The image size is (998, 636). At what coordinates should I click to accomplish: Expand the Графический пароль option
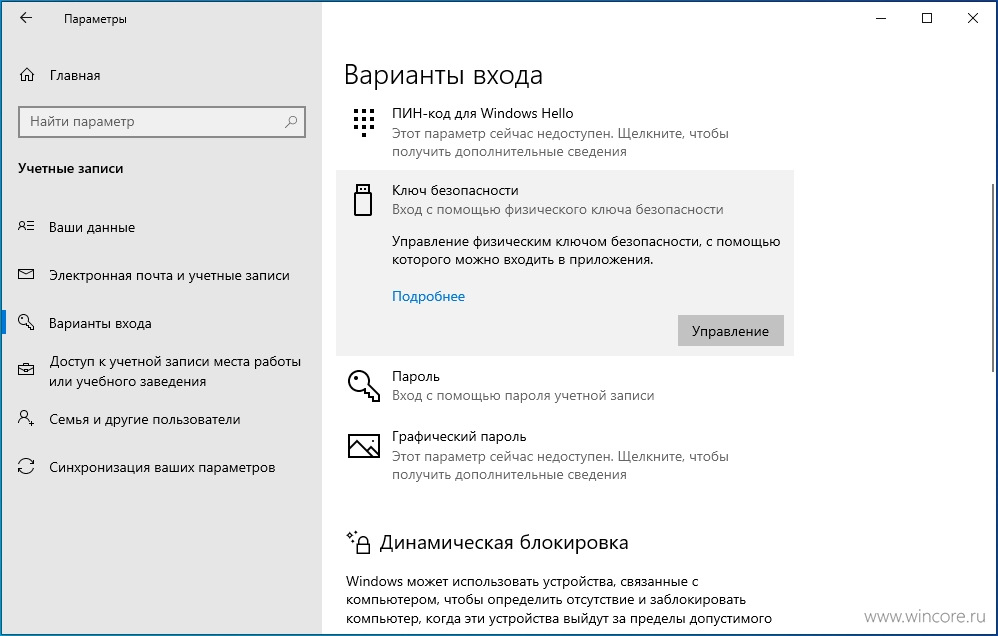click(565, 455)
